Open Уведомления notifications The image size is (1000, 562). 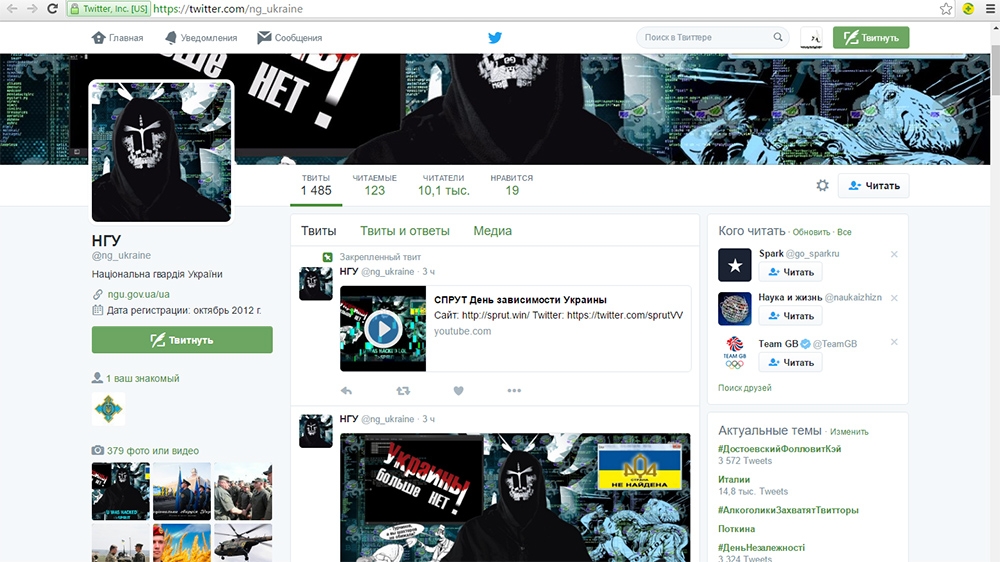200,38
